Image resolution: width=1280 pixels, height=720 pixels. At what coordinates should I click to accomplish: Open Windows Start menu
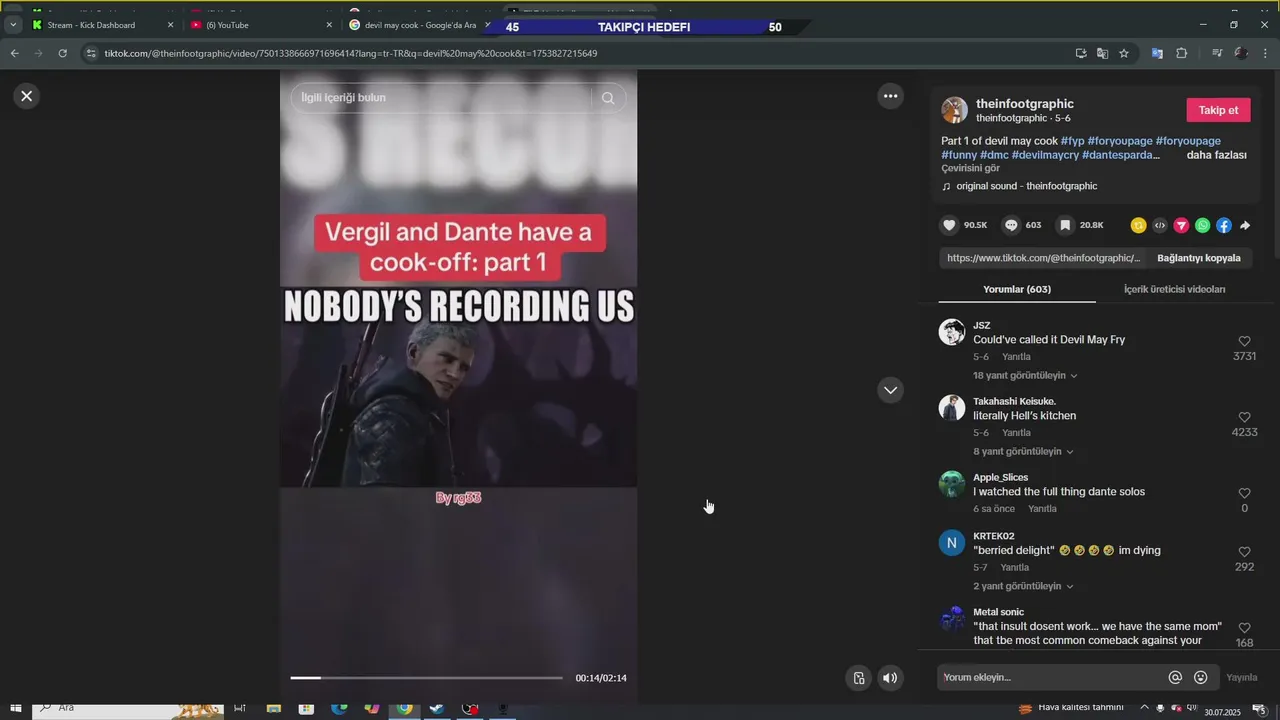(15, 709)
